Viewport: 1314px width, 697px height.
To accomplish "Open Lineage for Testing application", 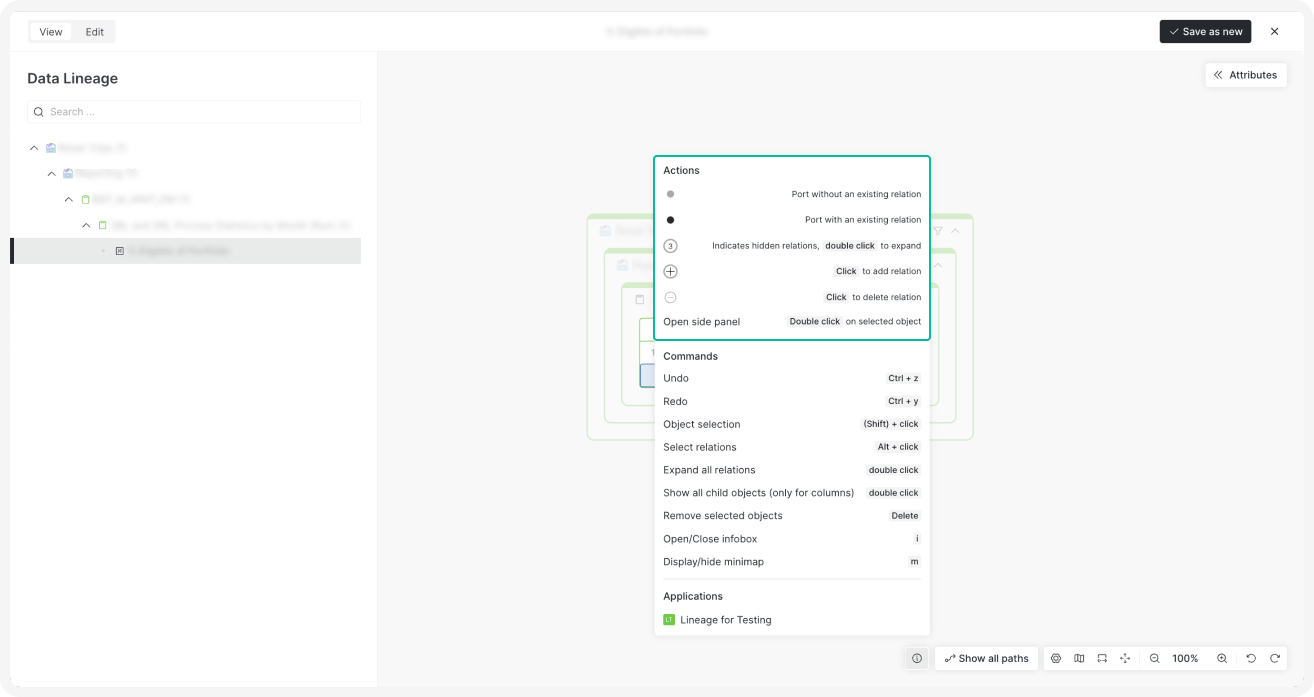I will 725,620.
